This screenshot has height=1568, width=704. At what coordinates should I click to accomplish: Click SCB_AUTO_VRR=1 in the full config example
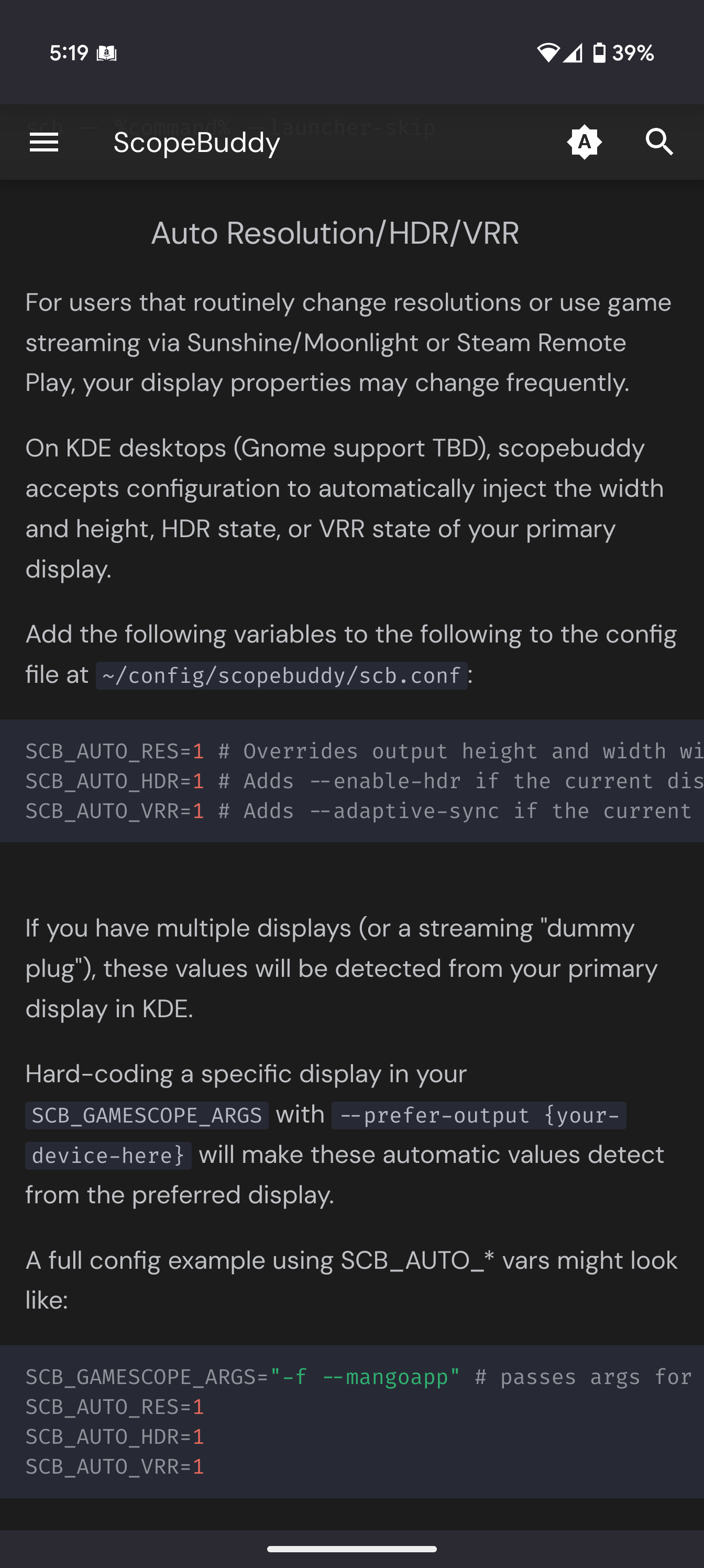[x=114, y=1467]
